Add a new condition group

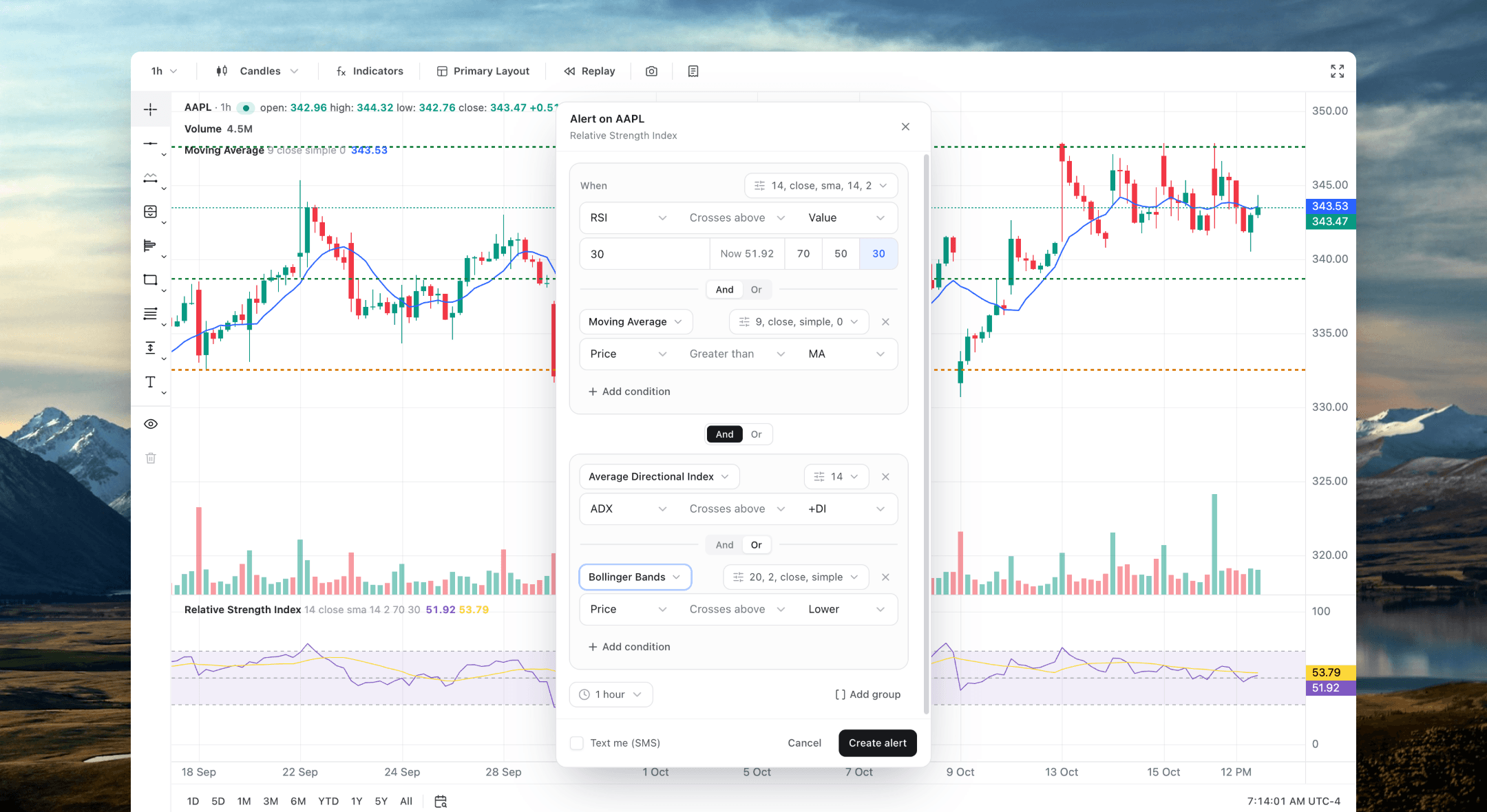tap(867, 694)
